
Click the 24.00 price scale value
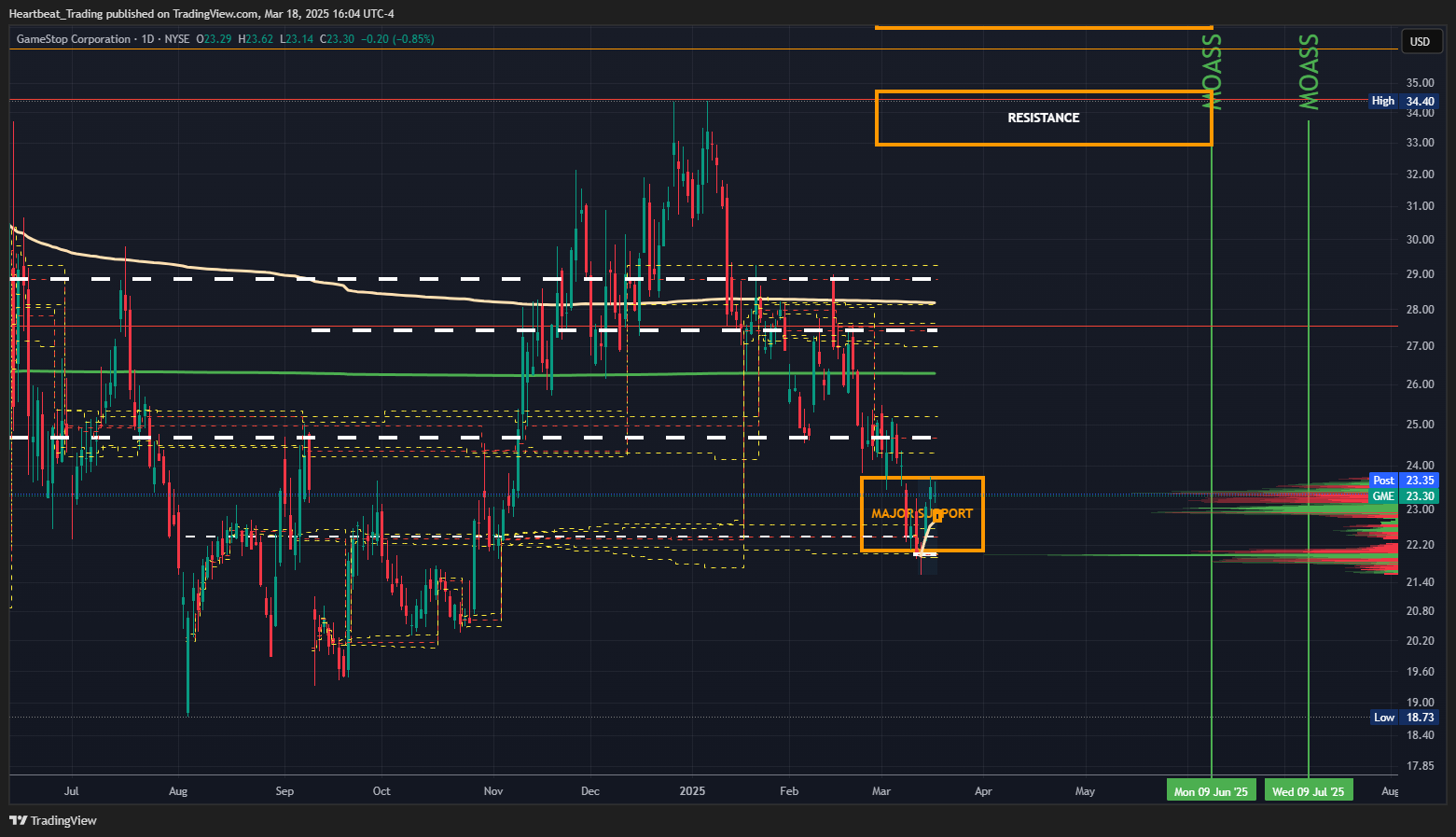pos(1420,466)
